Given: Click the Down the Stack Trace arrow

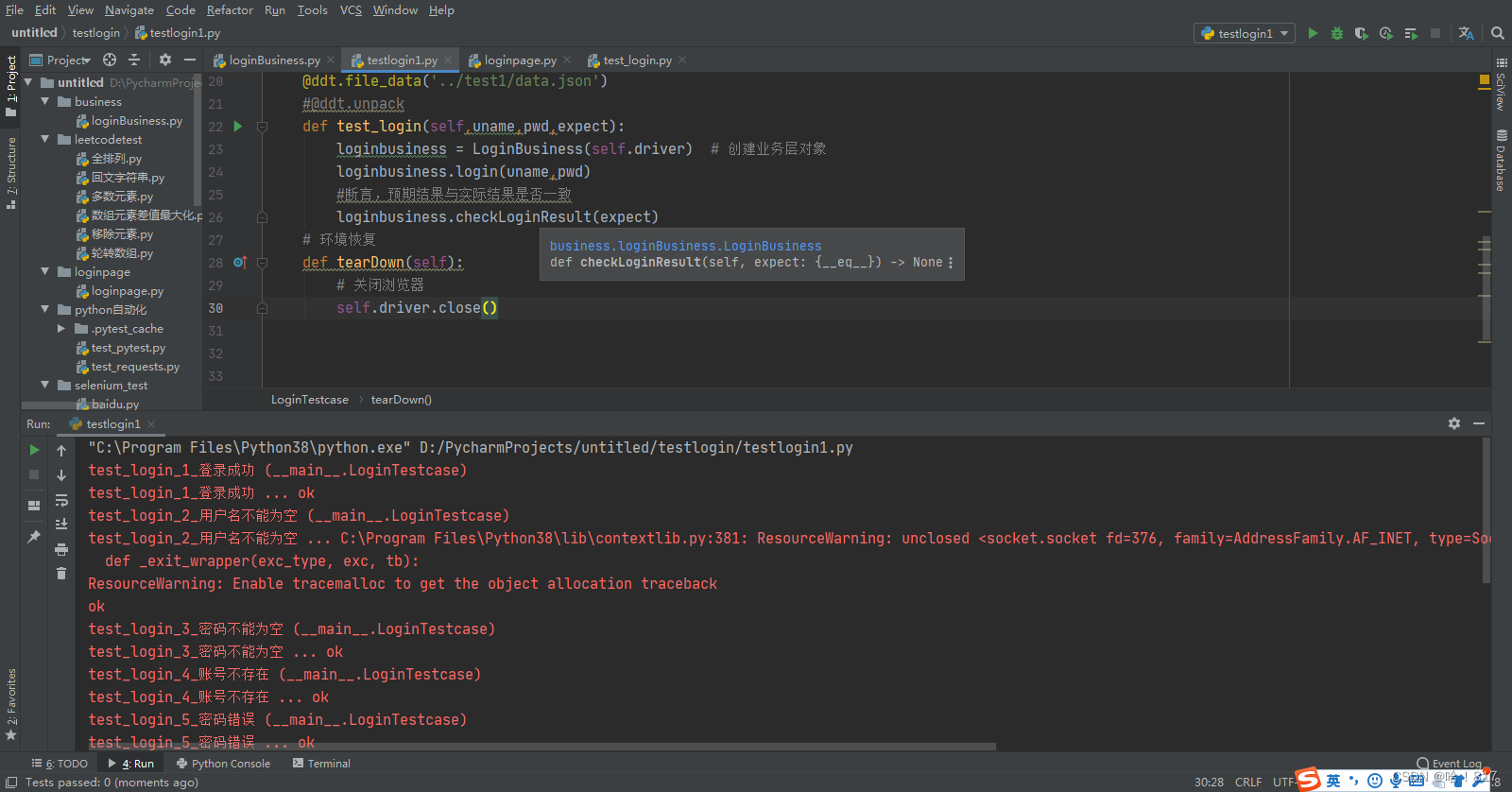Looking at the screenshot, I should point(61,475).
